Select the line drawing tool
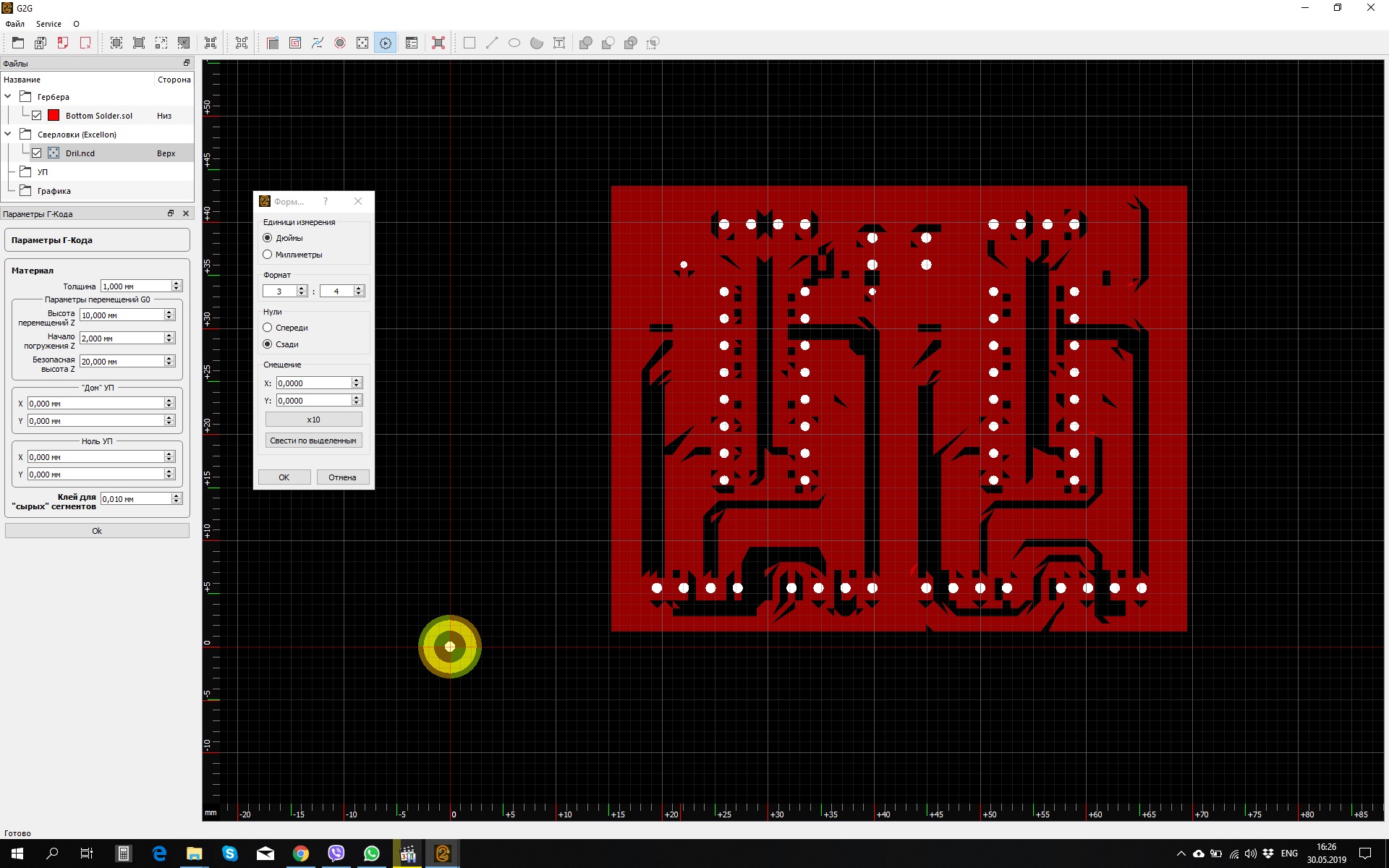Viewport: 1389px width, 868px height. [492, 43]
